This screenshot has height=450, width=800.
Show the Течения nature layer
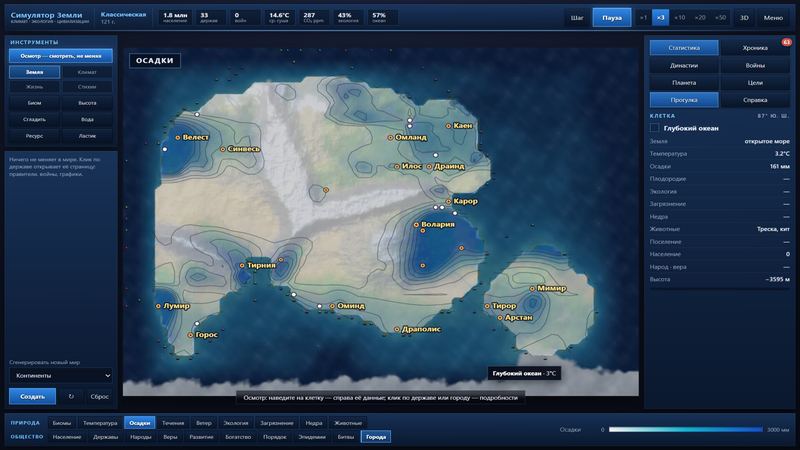[173, 423]
